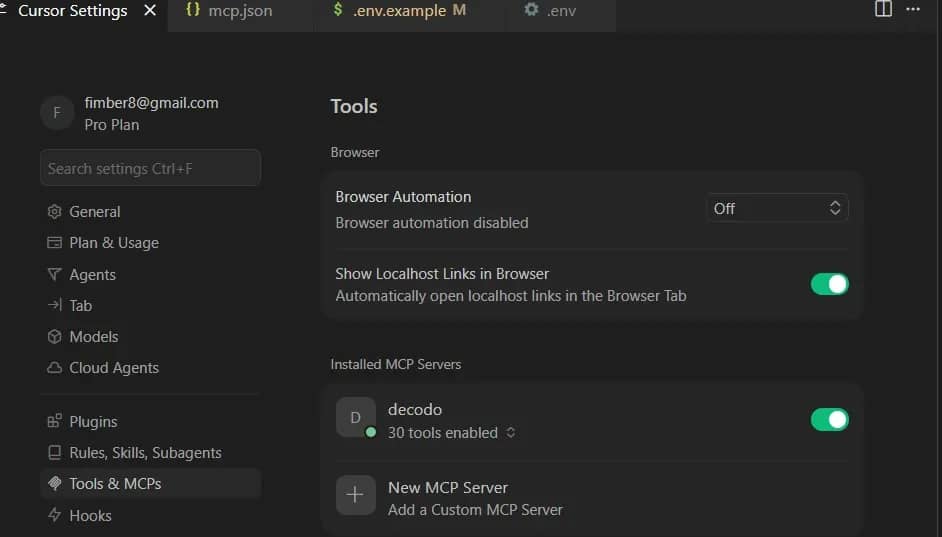Open the .env tab
Screen dimensions: 942x537
click(x=561, y=11)
